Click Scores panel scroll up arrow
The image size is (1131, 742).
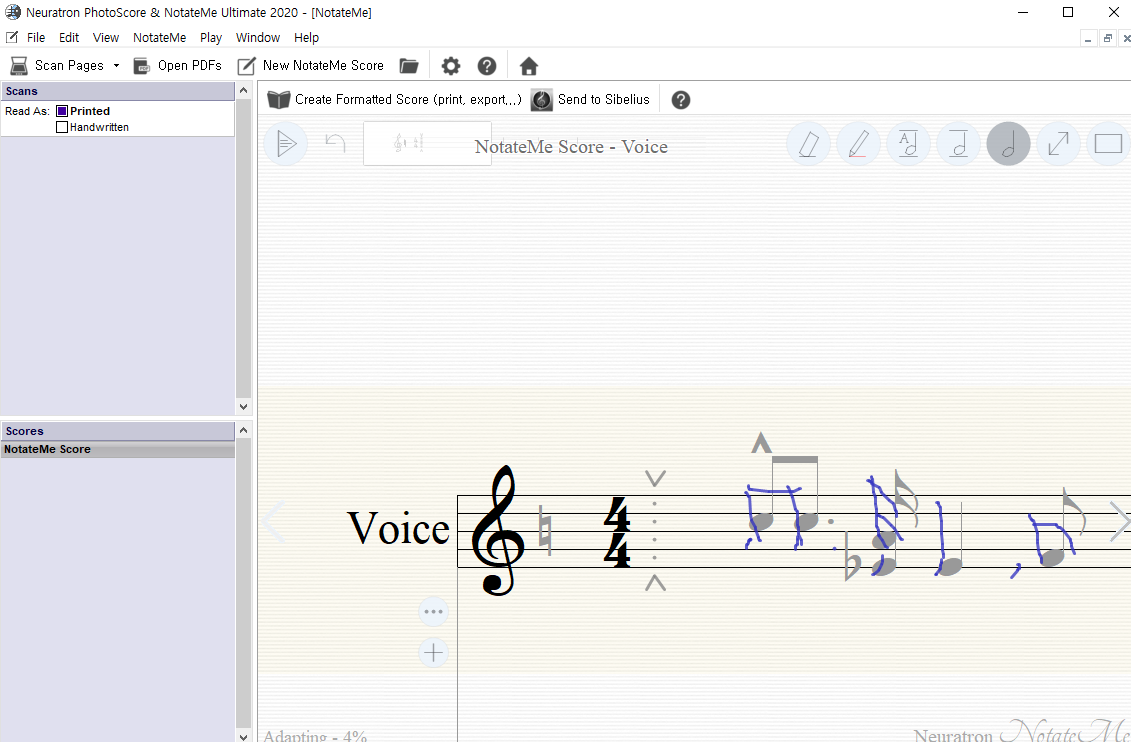pyautogui.click(x=244, y=430)
